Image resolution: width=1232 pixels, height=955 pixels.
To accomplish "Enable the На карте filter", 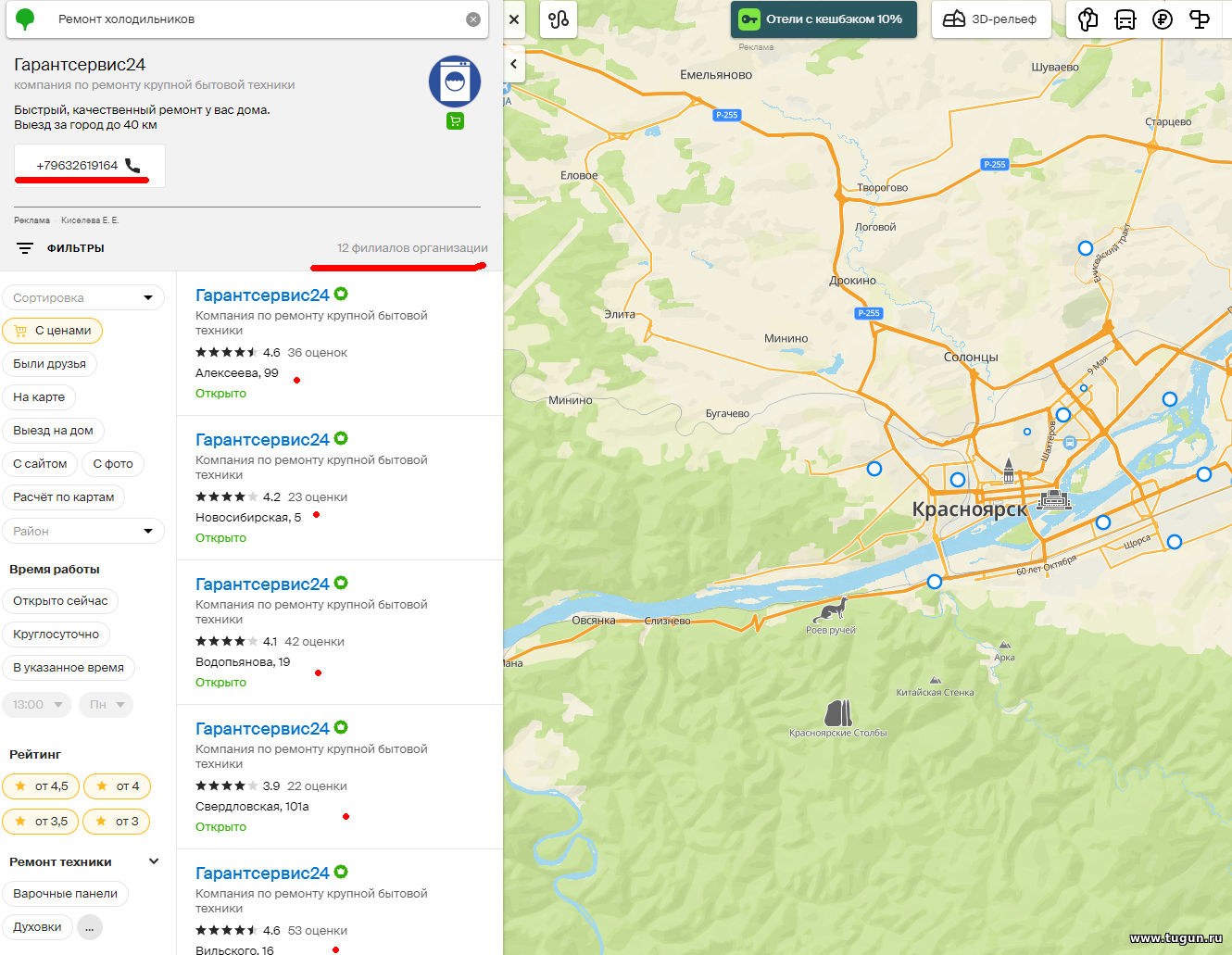I will click(x=39, y=397).
